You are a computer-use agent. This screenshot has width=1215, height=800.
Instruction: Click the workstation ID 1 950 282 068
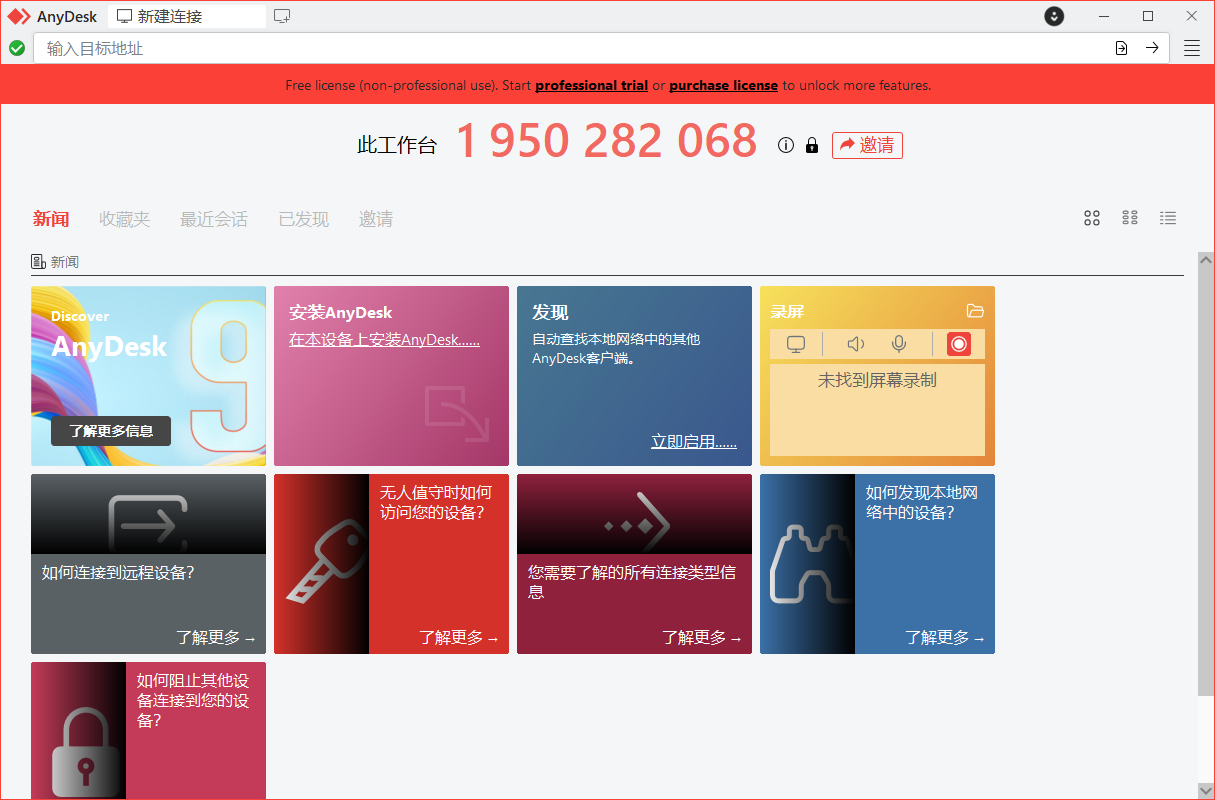[x=607, y=141]
